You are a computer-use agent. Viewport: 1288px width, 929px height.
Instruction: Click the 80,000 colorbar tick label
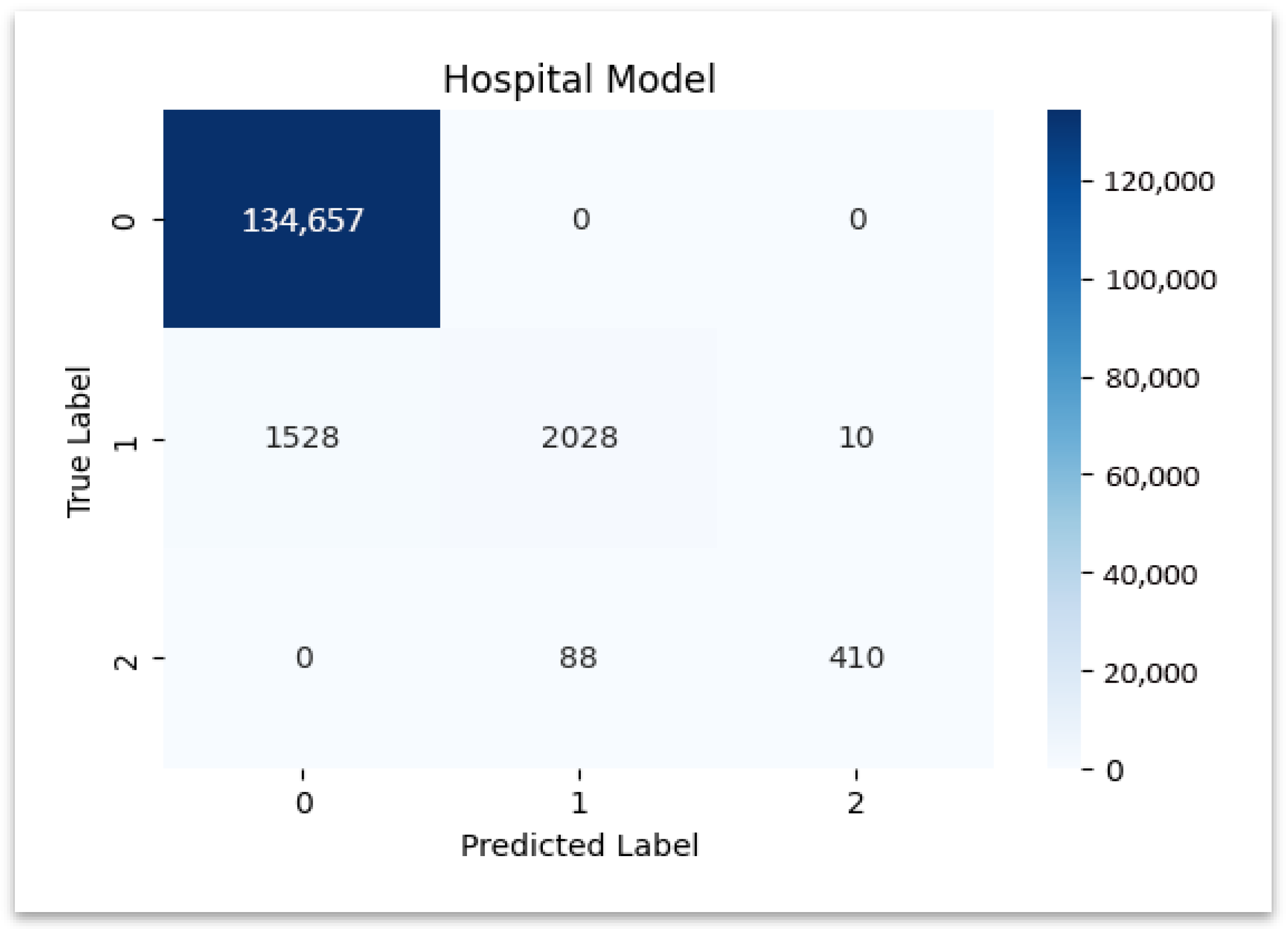(x=1152, y=378)
